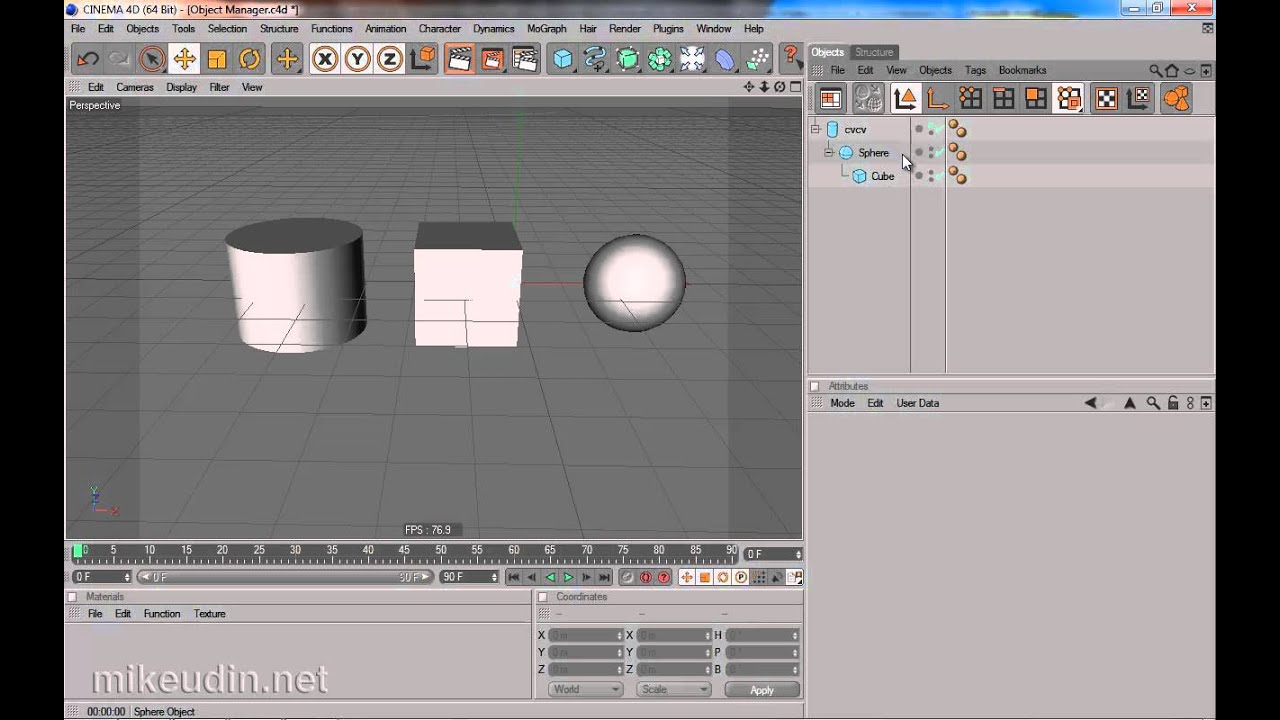Screen dimensions: 1280x720
Task: Toggle visibility dots for Sphere
Action: pos(930,153)
